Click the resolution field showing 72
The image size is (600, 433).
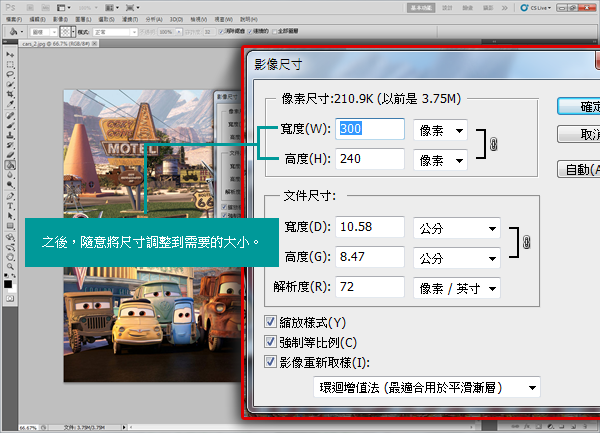(370, 286)
